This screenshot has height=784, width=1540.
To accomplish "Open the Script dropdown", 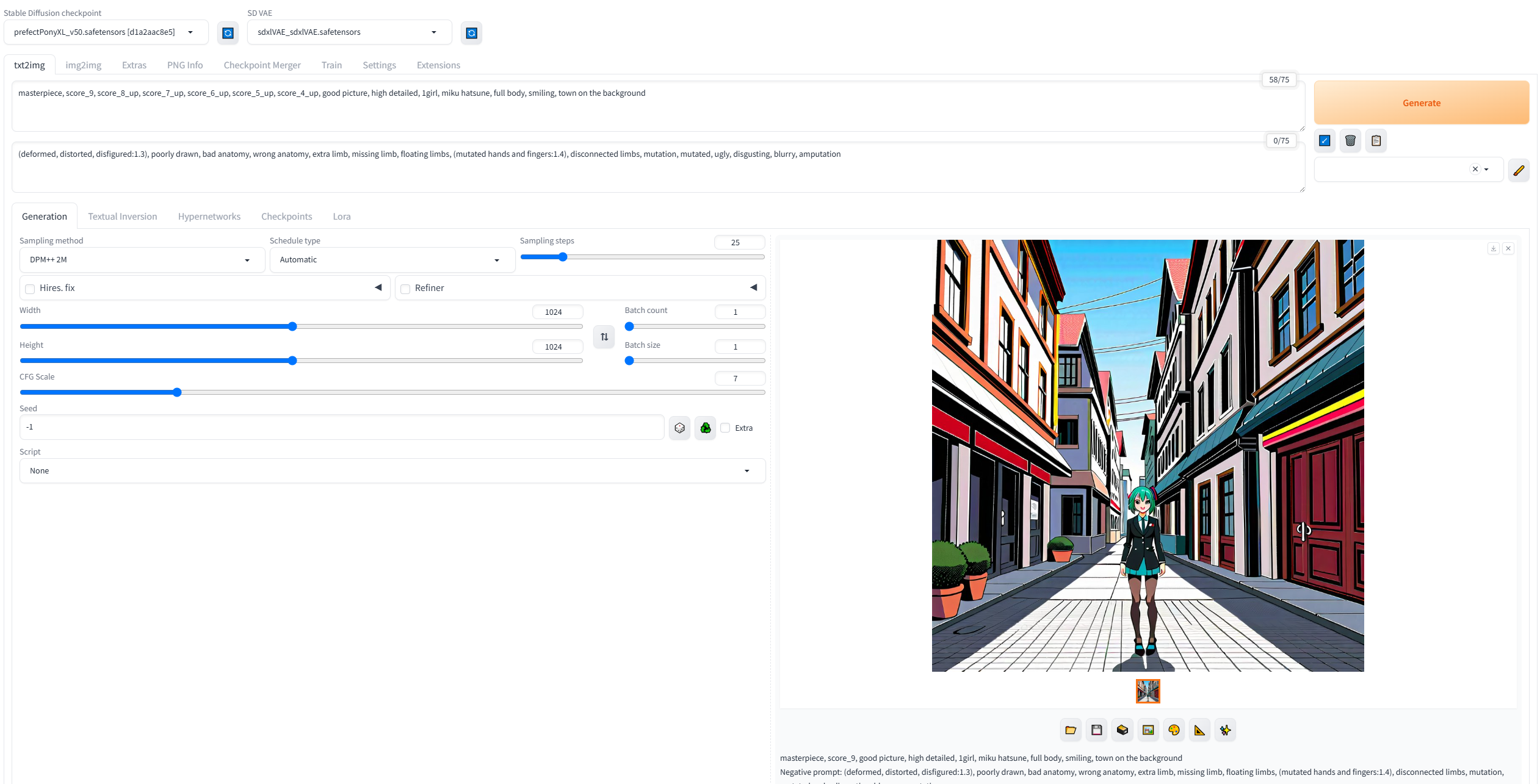I will (x=392, y=471).
